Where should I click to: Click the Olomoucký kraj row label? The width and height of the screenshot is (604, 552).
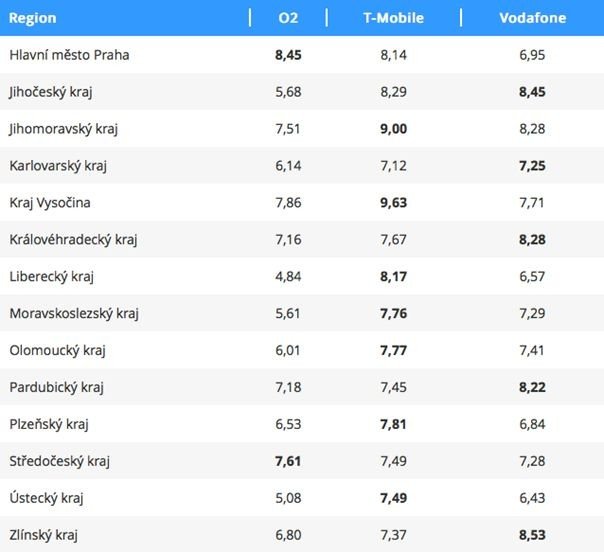click(57, 351)
